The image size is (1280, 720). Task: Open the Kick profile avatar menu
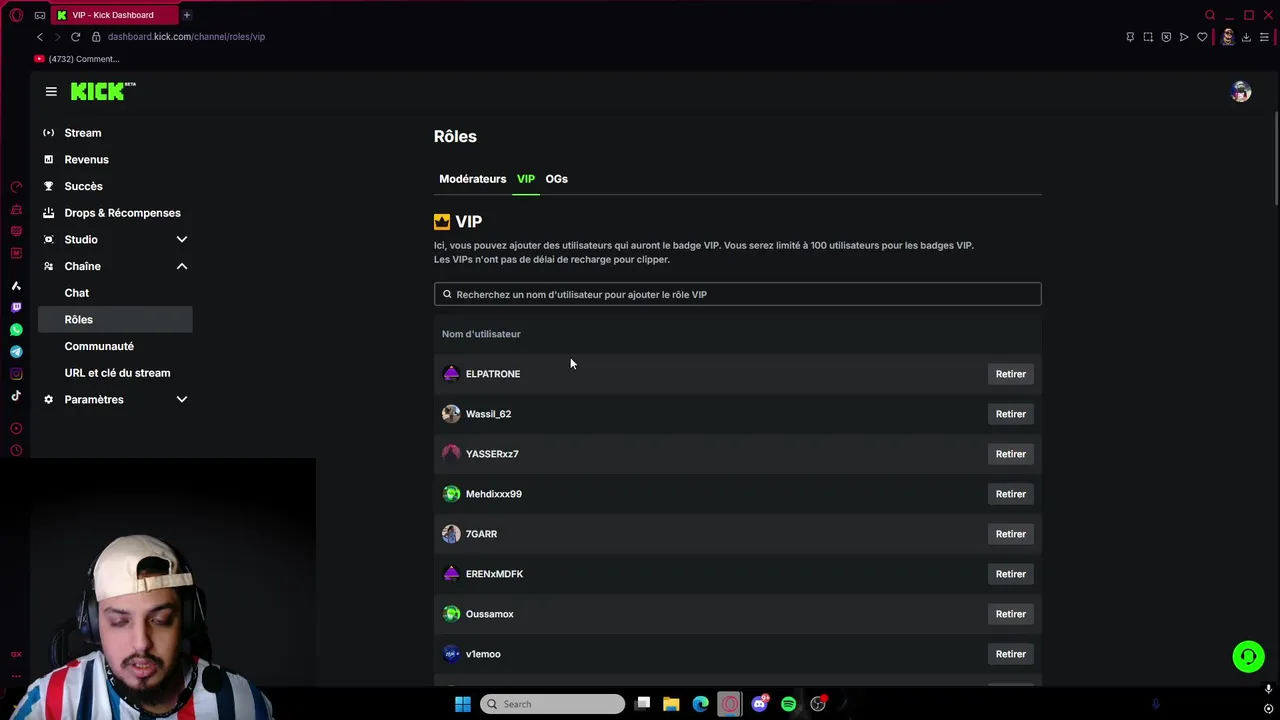(x=1241, y=91)
